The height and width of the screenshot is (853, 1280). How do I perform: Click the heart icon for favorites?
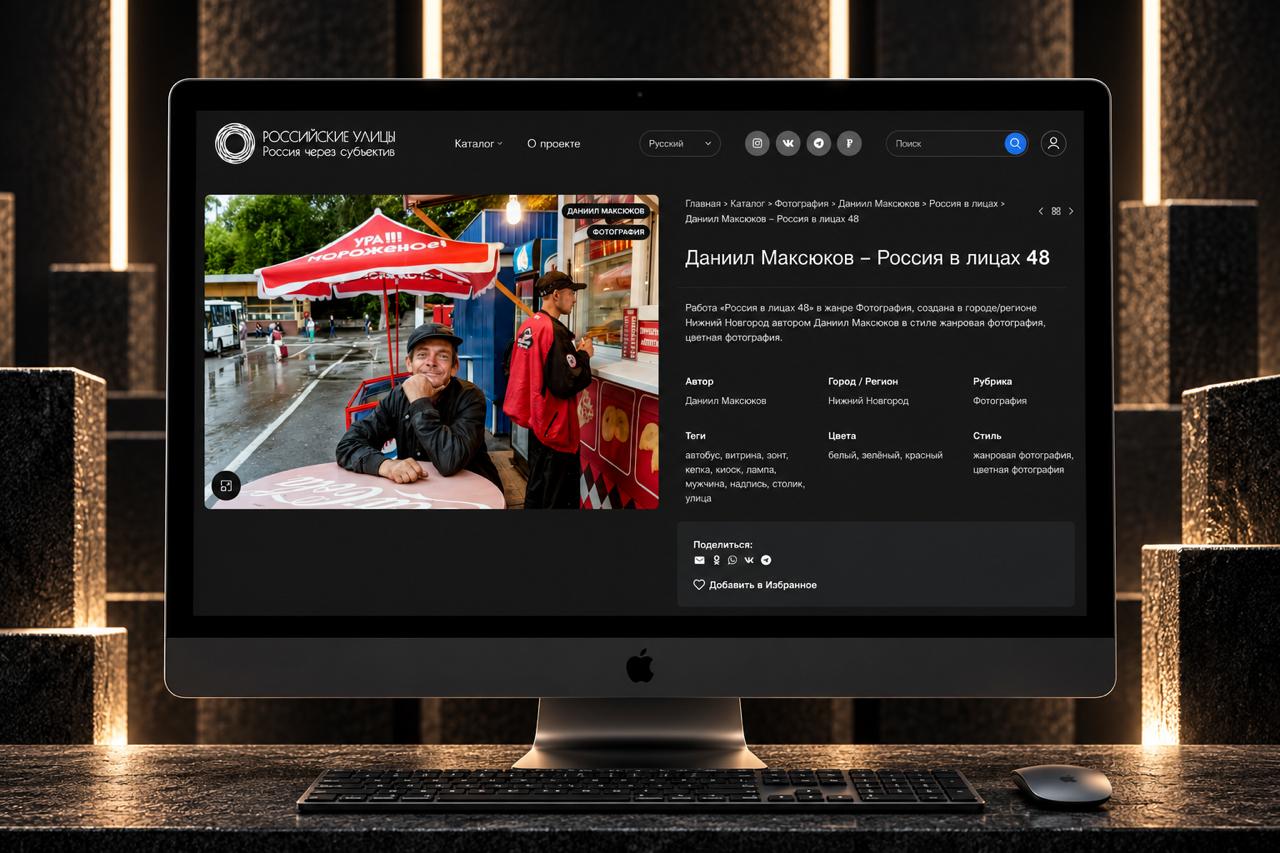699,585
